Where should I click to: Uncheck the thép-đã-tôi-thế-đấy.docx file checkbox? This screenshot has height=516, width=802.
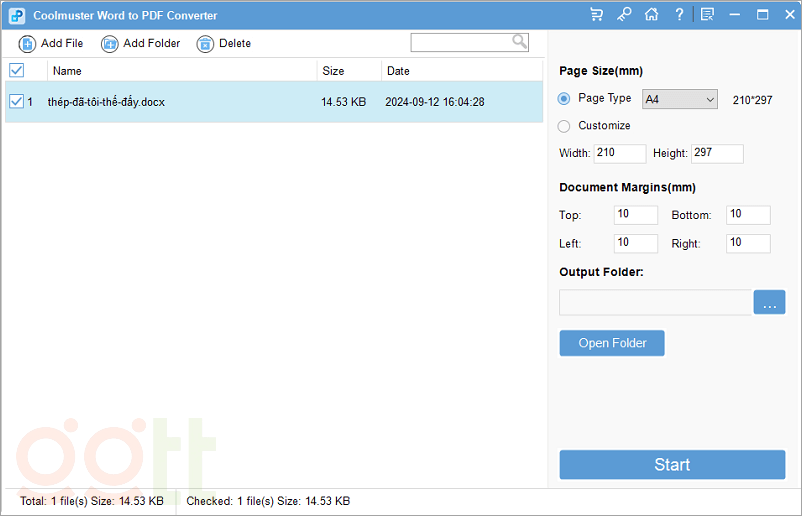pyautogui.click(x=16, y=102)
